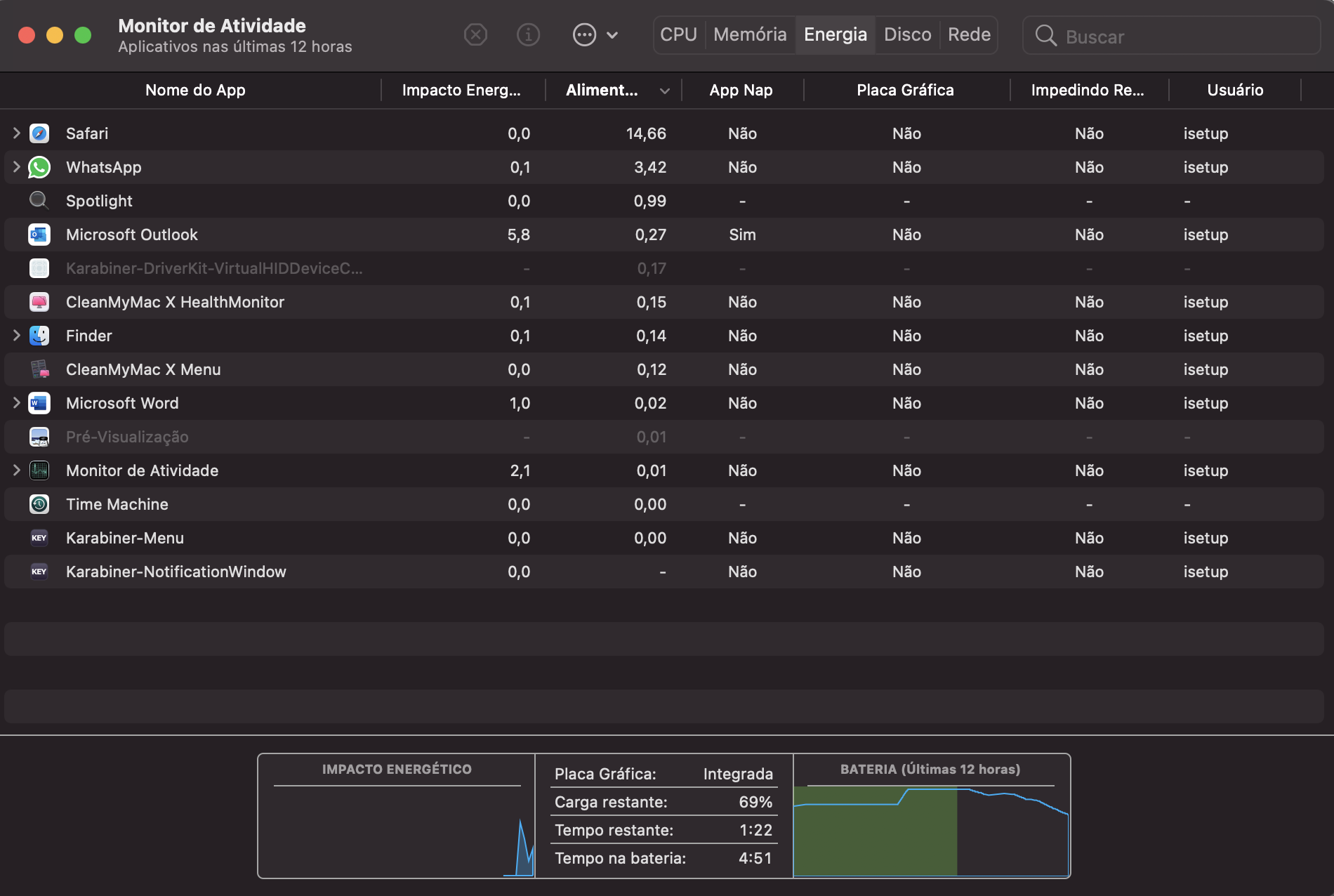Open the Rede tab
1334x896 pixels.
[x=969, y=34]
